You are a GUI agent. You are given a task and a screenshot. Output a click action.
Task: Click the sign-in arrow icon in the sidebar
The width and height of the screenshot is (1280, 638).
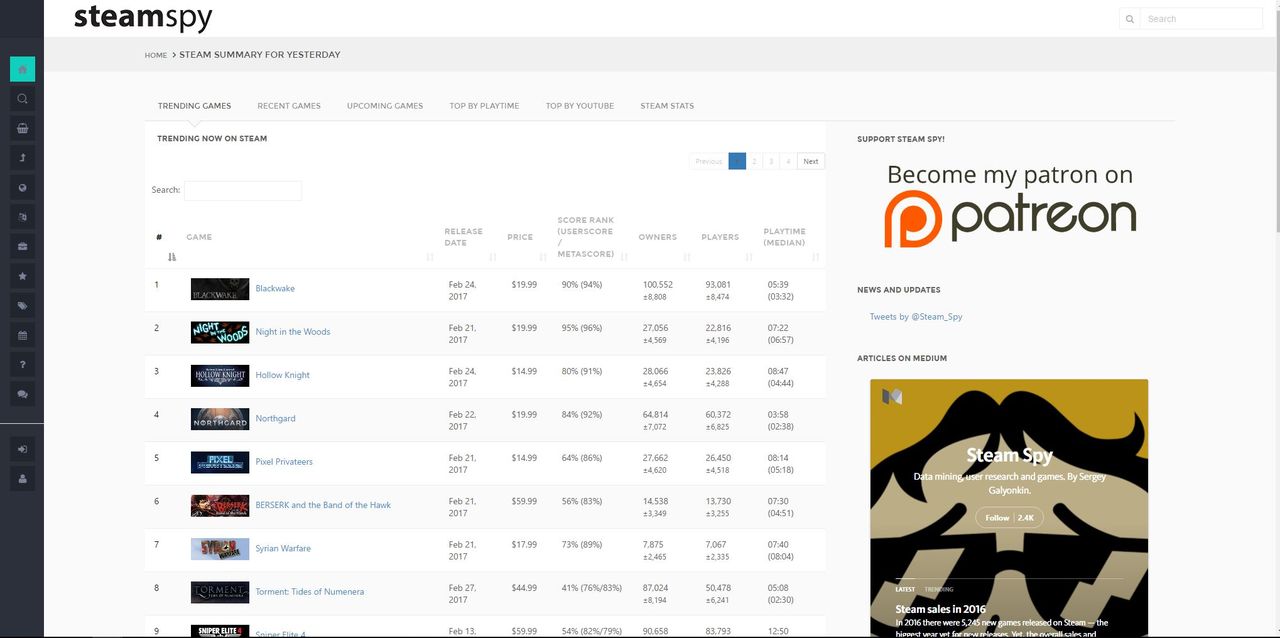[22, 449]
